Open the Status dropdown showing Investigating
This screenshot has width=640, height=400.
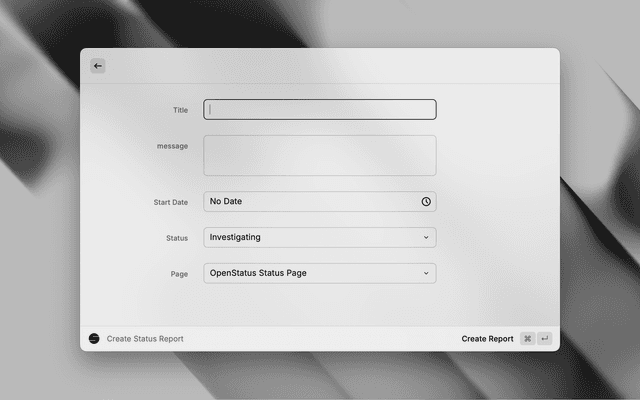point(310,238)
